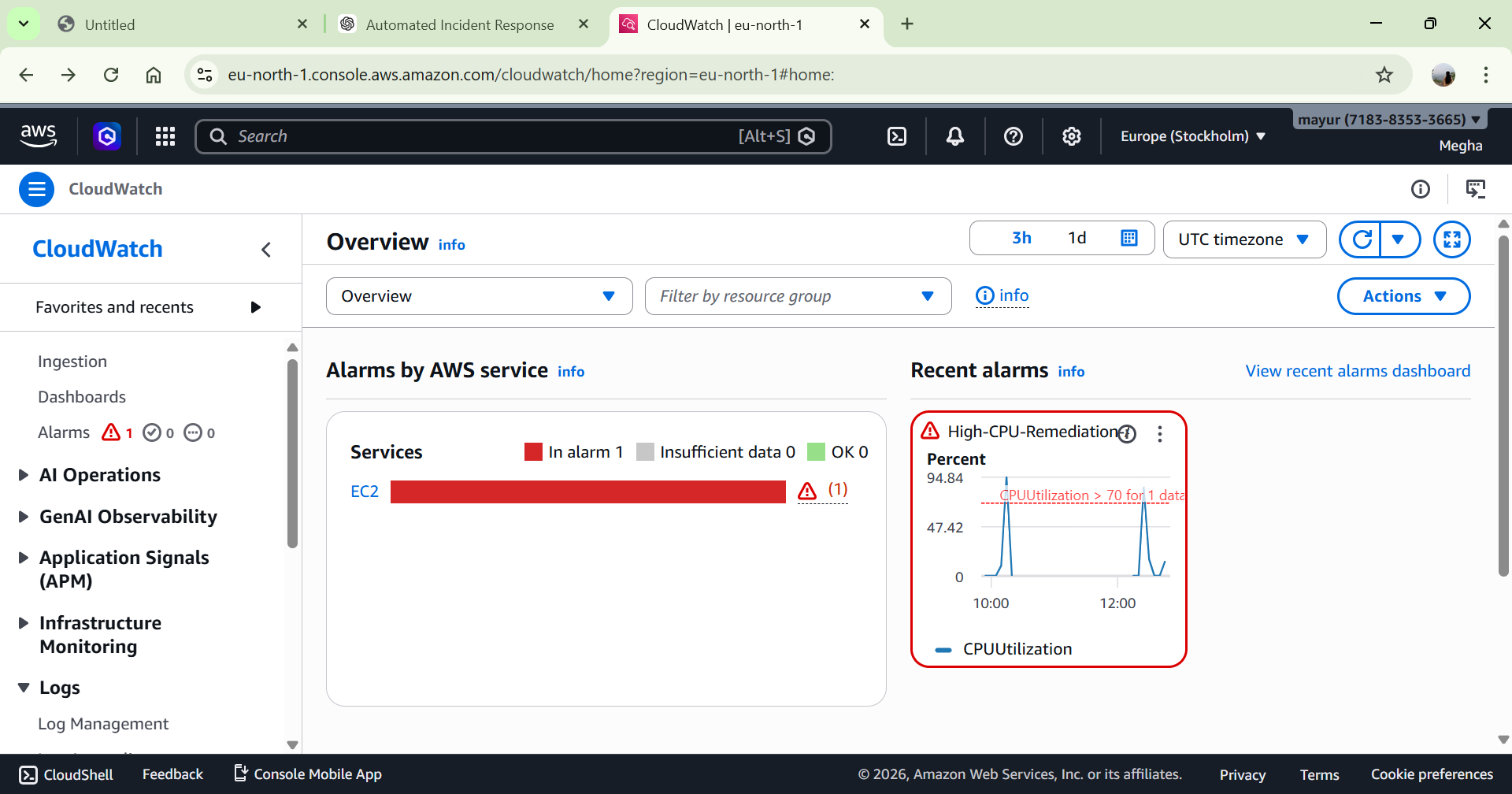Screen dimensions: 1512x794
Task: Open the custom time range calendar
Action: click(1129, 238)
